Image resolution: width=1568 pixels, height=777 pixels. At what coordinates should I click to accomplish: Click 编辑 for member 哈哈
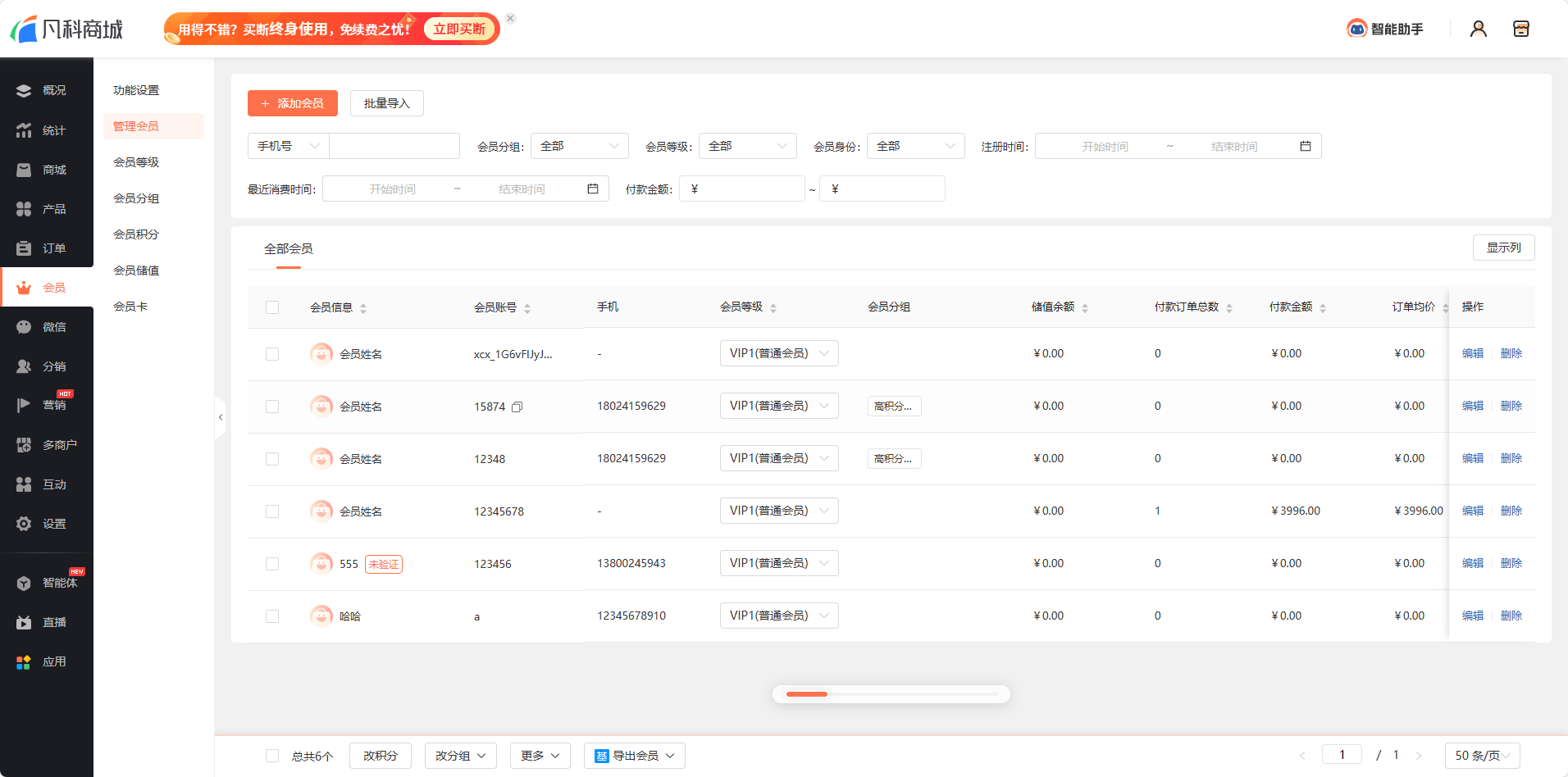1472,616
